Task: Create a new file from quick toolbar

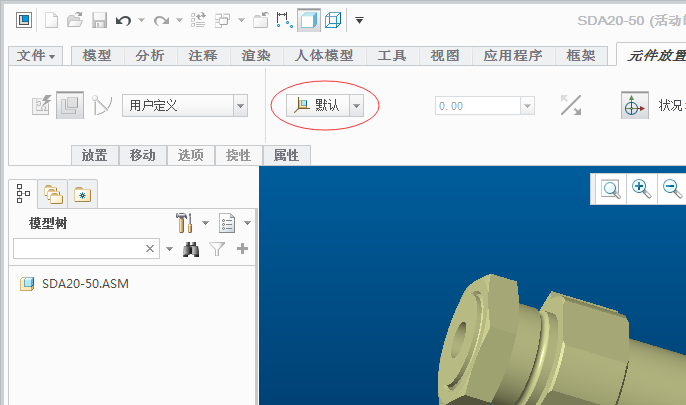Action: (52, 20)
